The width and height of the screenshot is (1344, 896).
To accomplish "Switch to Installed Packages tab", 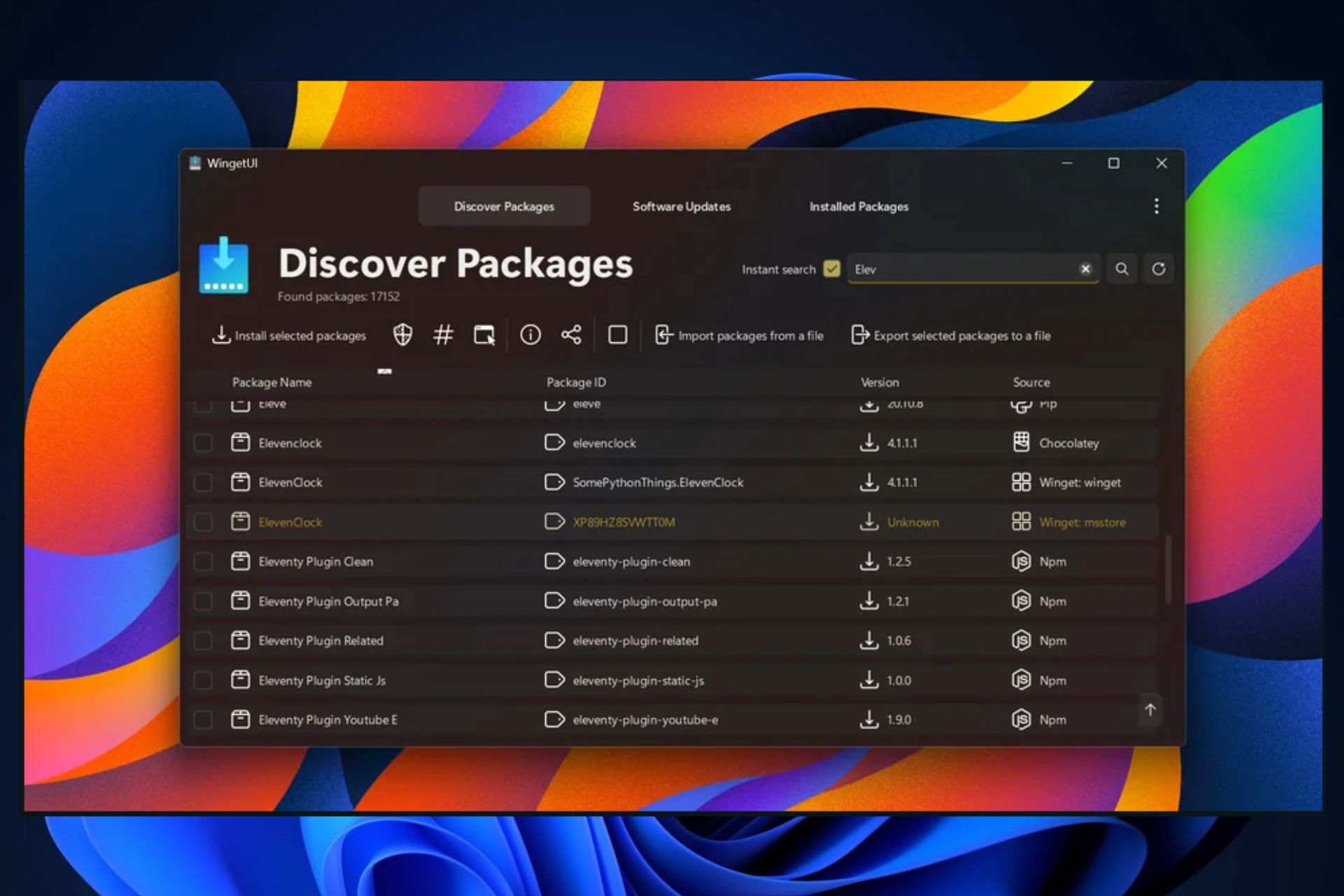I will pos(859,206).
